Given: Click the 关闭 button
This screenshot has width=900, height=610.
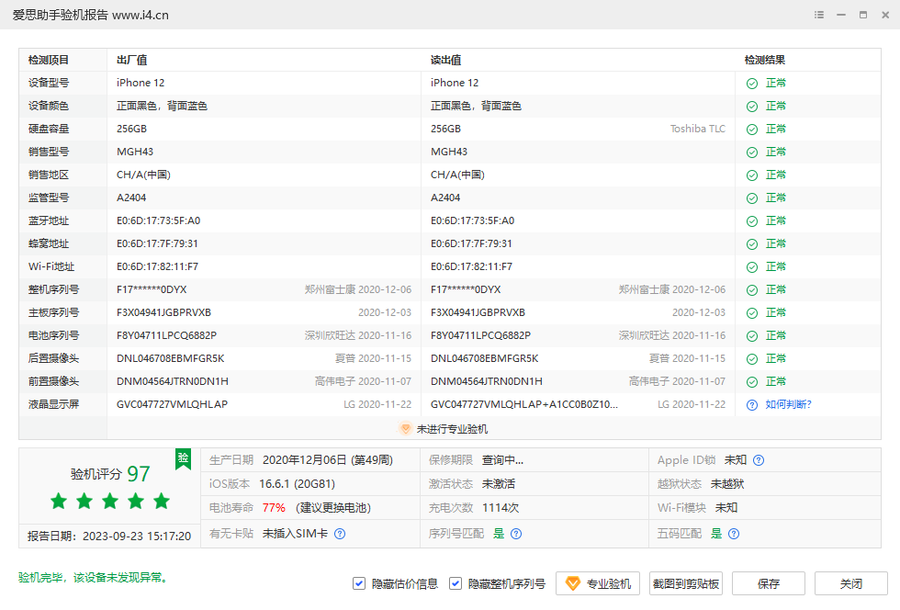Looking at the screenshot, I should click(851, 584).
